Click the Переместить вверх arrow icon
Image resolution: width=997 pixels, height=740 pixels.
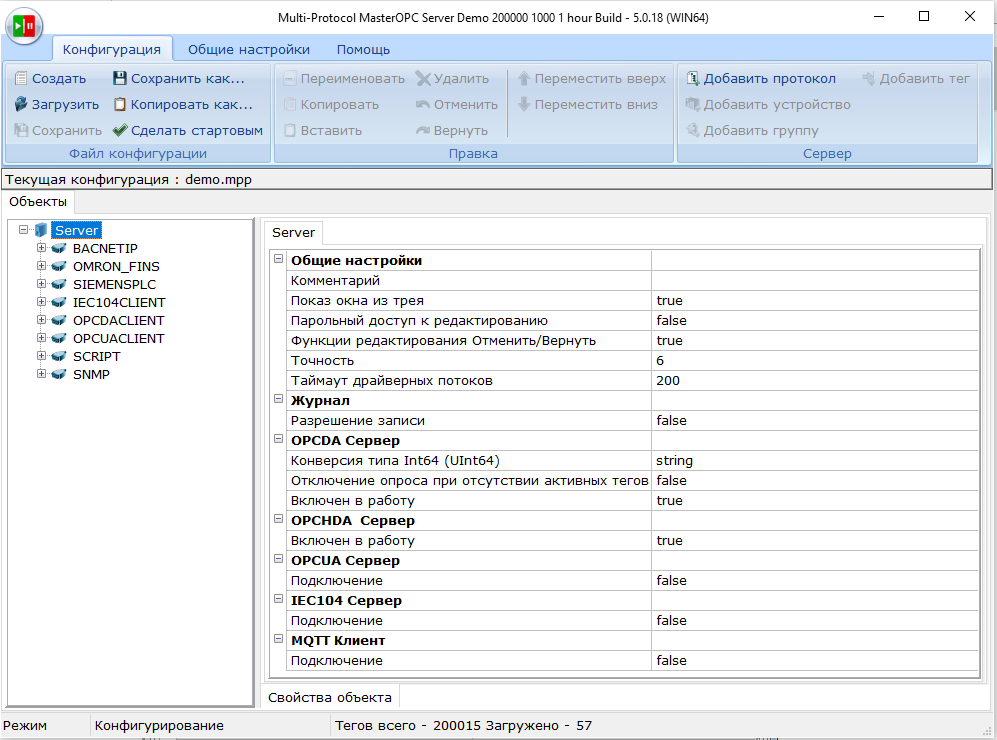point(524,78)
